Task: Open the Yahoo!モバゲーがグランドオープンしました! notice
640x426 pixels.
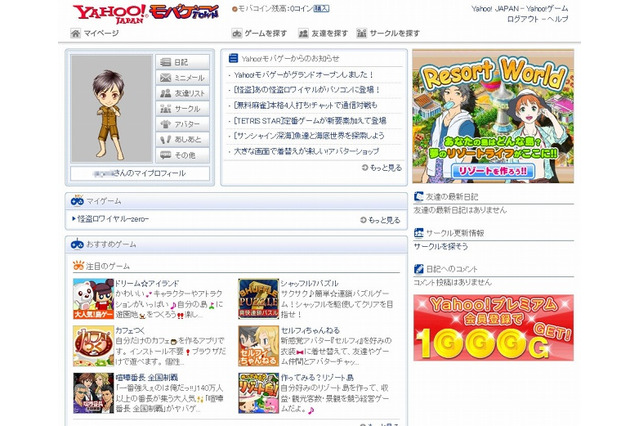Action: point(303,75)
